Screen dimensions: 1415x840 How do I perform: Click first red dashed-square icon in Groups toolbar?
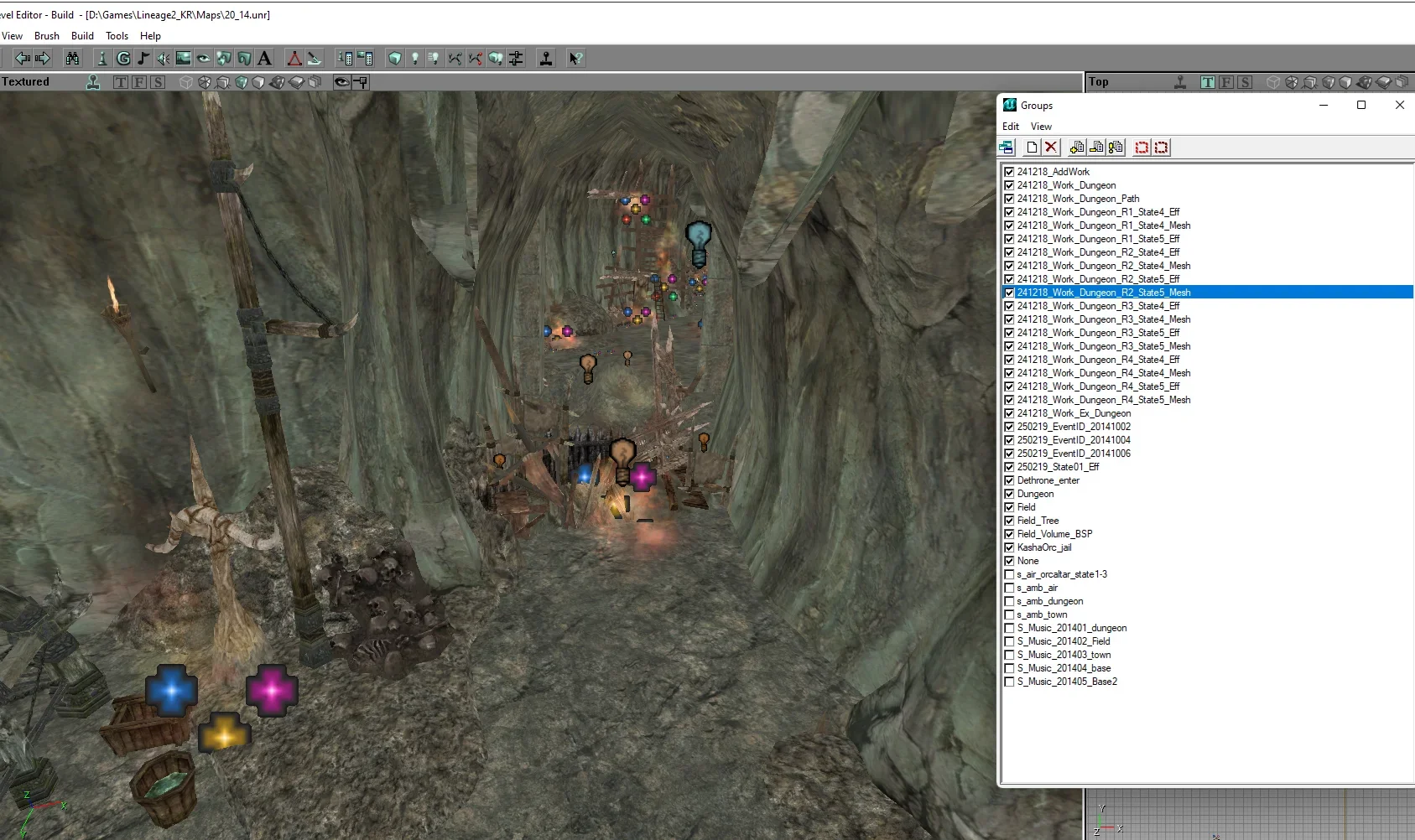tap(1142, 148)
